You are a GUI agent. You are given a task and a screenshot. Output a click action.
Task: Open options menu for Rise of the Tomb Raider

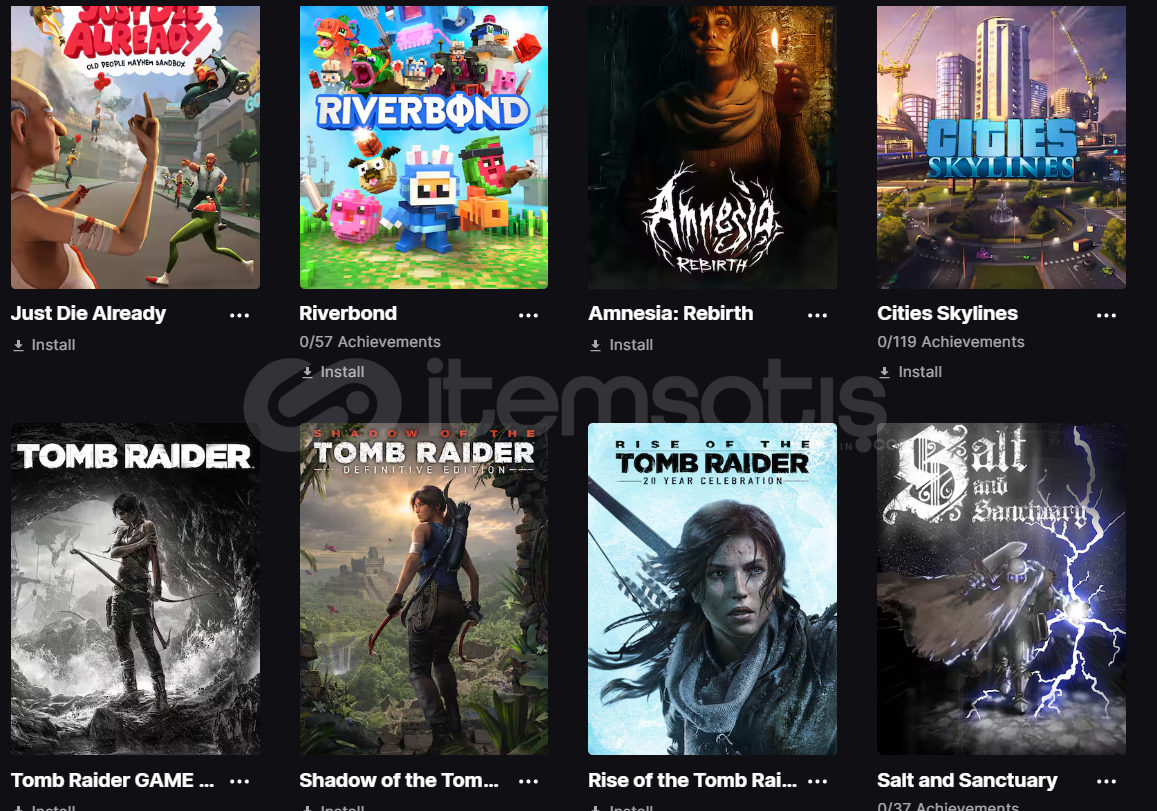(817, 781)
